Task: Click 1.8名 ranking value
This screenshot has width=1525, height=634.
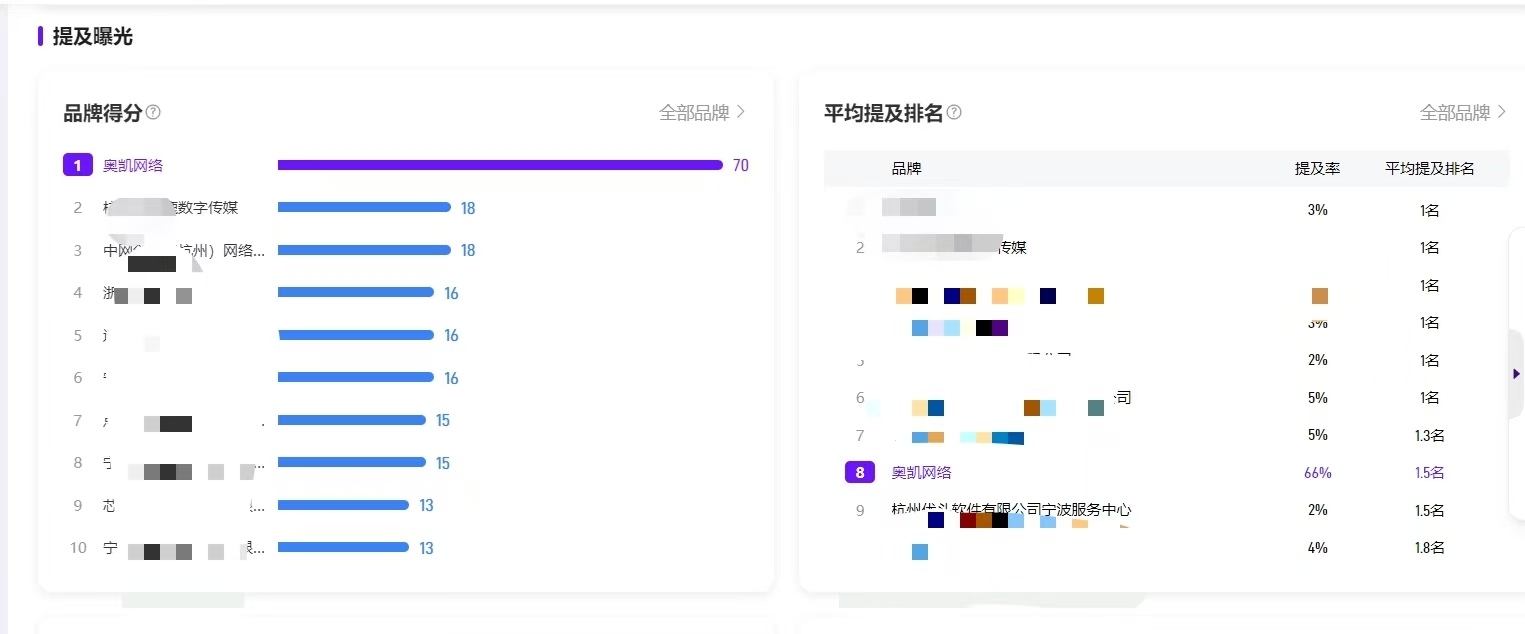Action: coord(1430,547)
